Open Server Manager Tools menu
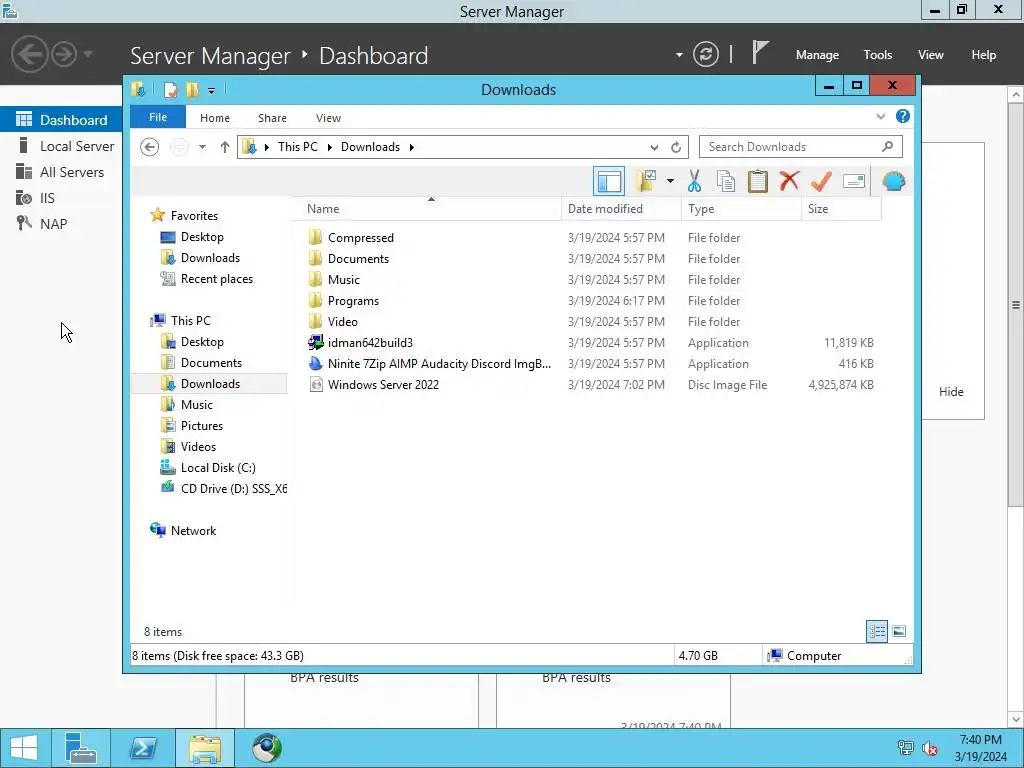The width and height of the screenshot is (1024, 768). tap(877, 55)
